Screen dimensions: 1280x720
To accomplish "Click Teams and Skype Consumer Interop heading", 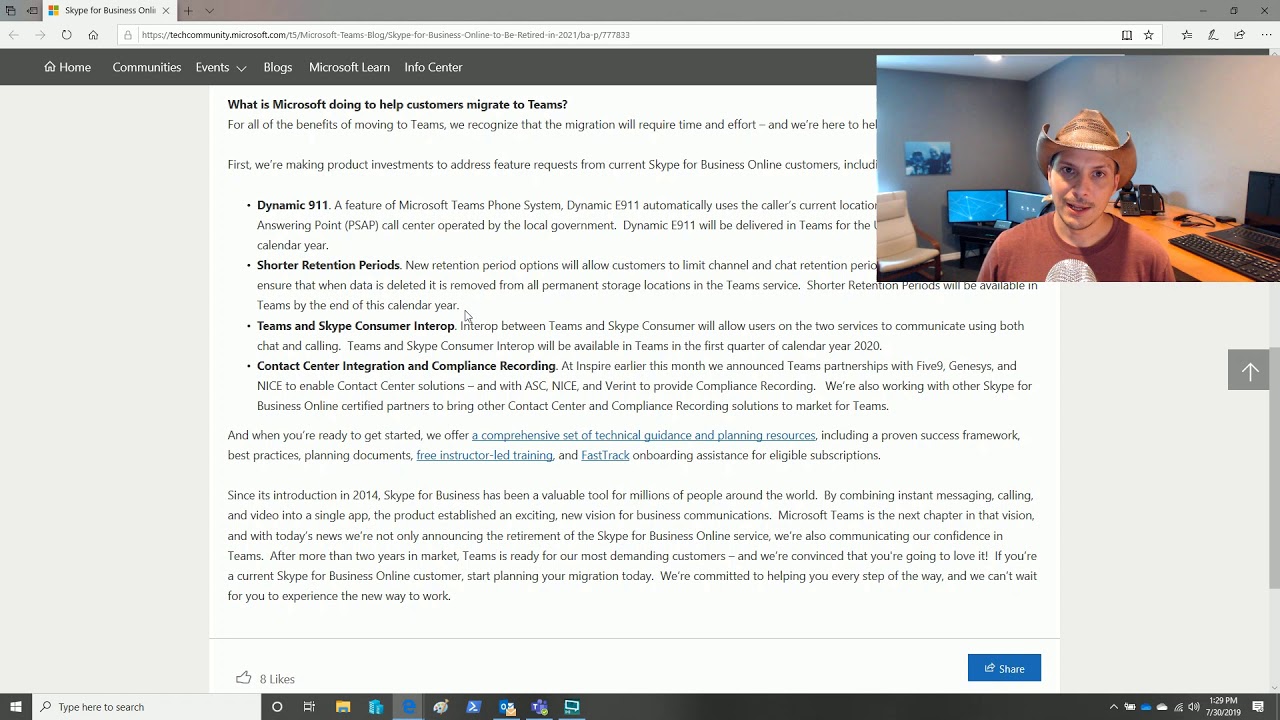I will 355,326.
